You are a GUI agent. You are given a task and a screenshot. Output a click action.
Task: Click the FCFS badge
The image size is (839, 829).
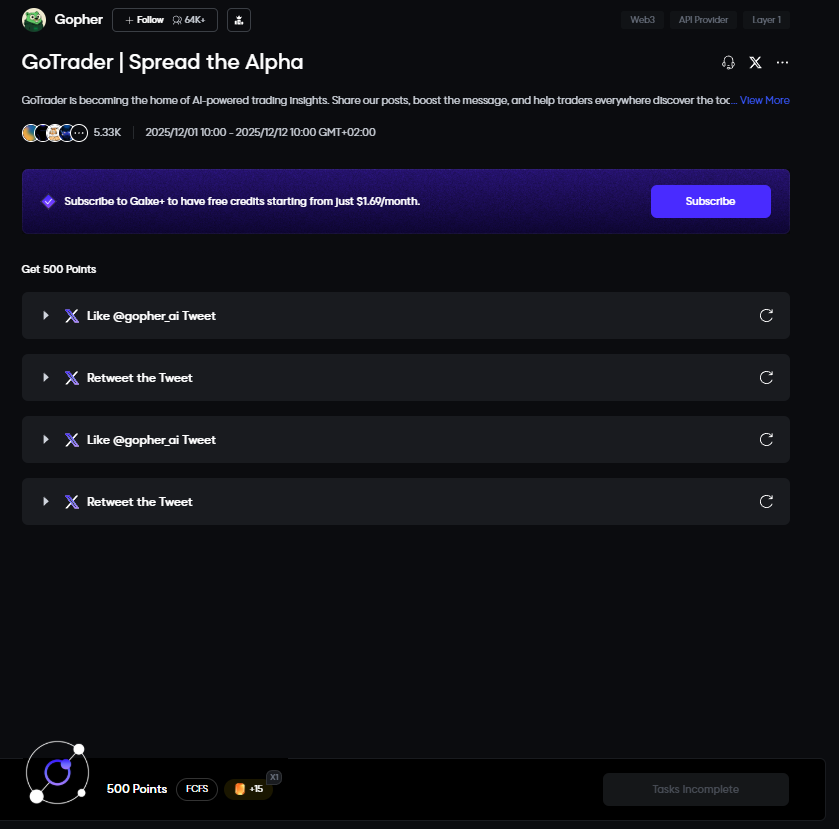coord(197,789)
